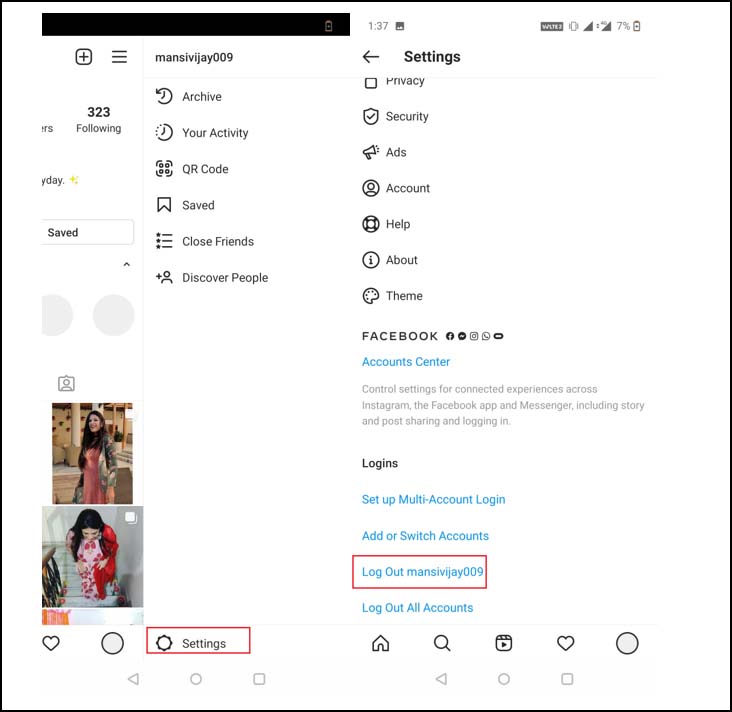Click the Saved bookmark icon in menu
The image size is (732, 712).
[x=164, y=204]
